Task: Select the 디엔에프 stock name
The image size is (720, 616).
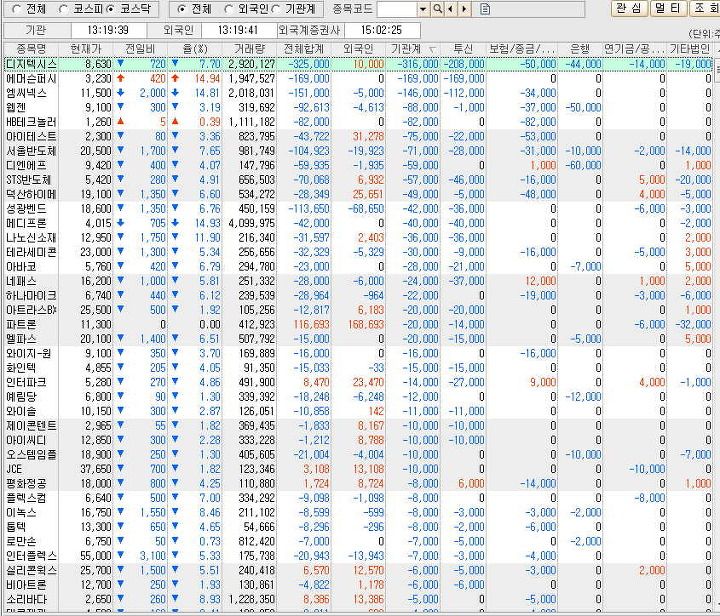Action: [x=26, y=165]
